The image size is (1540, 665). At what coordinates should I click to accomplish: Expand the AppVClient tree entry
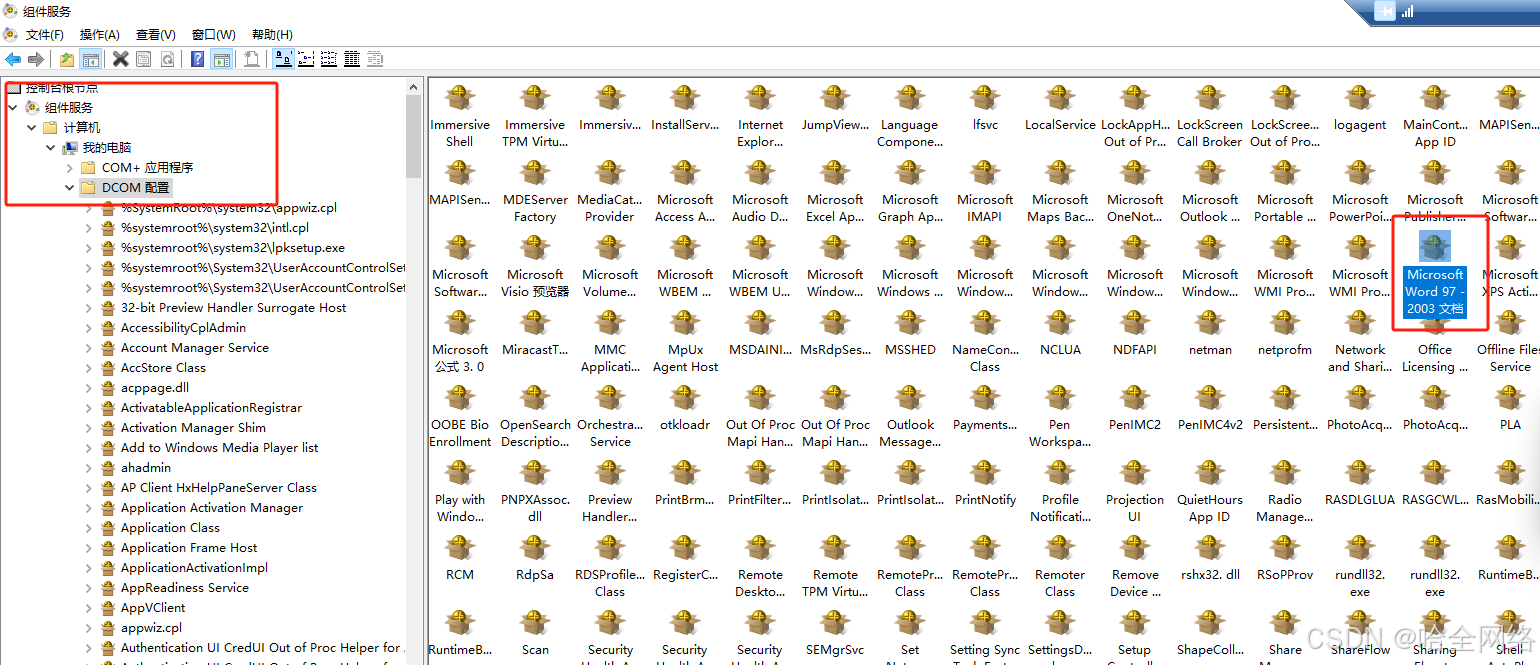pyautogui.click(x=89, y=608)
